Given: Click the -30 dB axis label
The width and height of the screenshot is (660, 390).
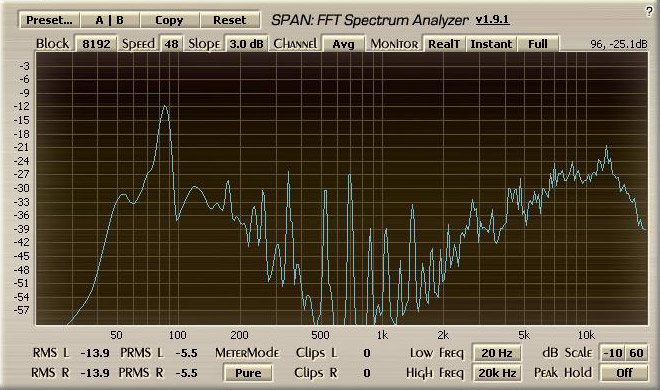Looking at the screenshot, I should point(22,188).
